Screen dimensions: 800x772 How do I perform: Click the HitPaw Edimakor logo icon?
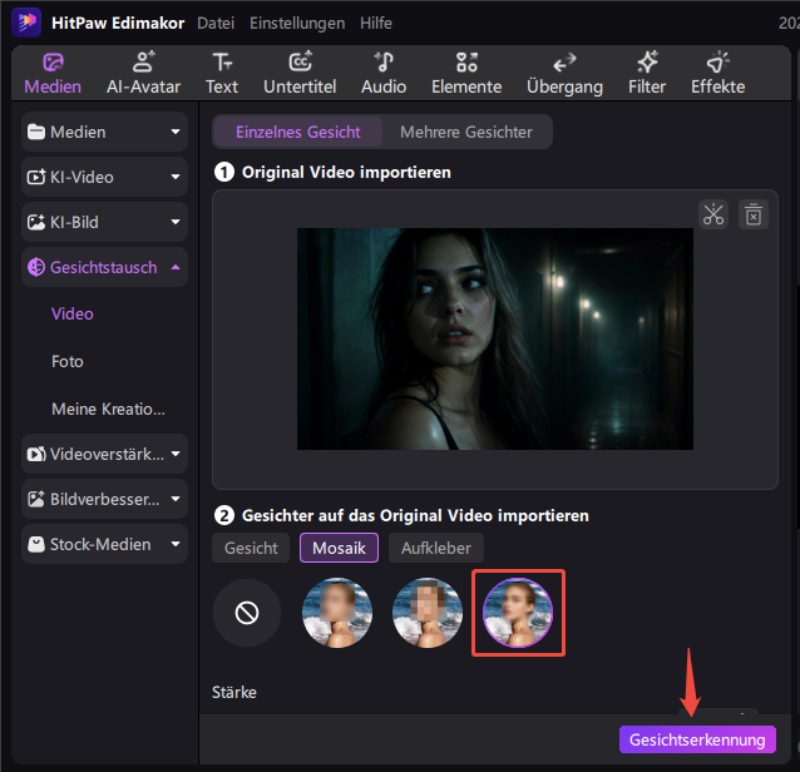coord(26,22)
